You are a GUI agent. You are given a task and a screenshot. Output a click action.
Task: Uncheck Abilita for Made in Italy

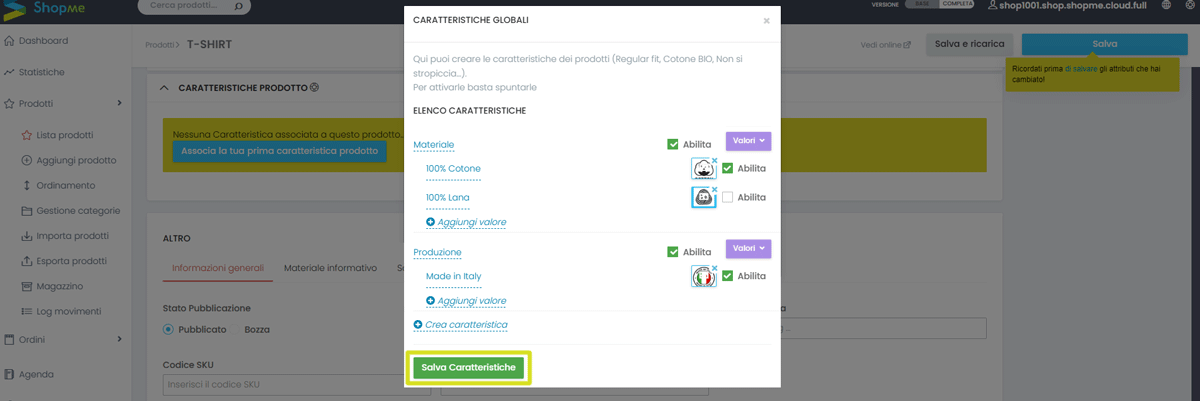pyautogui.click(x=728, y=276)
